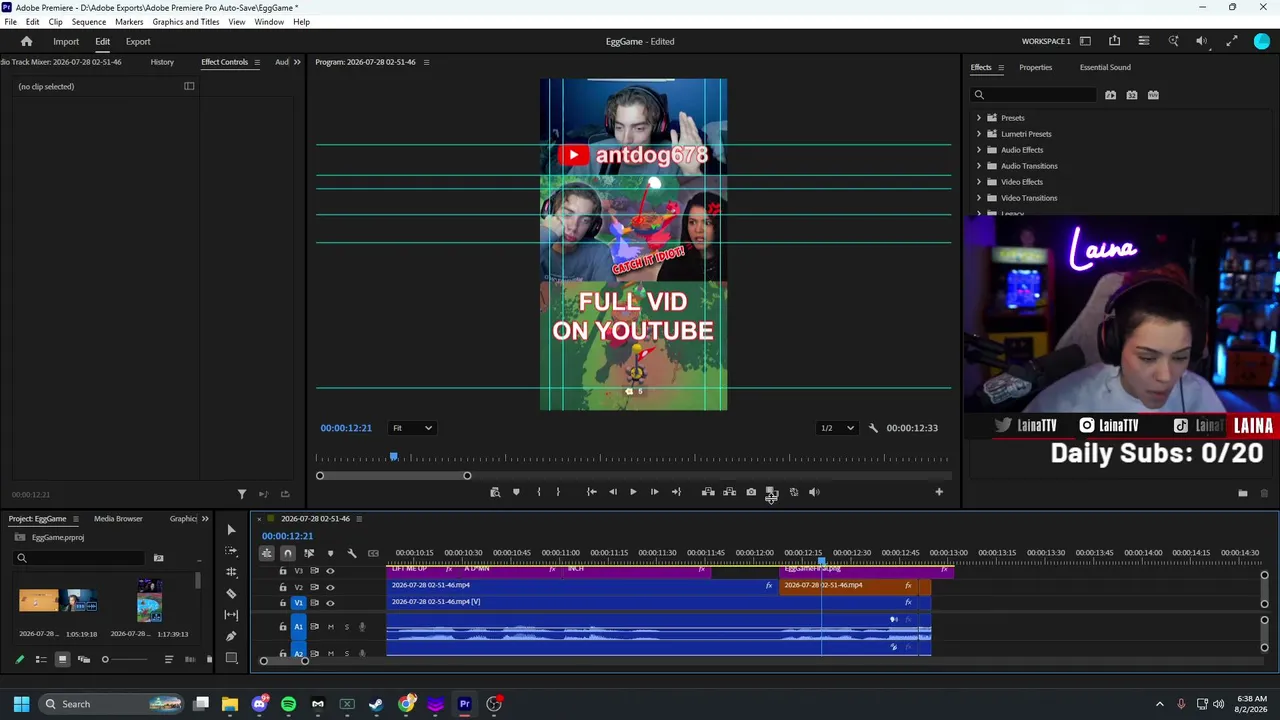Toggle Linked Selection in the timeline
The image size is (1280, 720).
[309, 553]
